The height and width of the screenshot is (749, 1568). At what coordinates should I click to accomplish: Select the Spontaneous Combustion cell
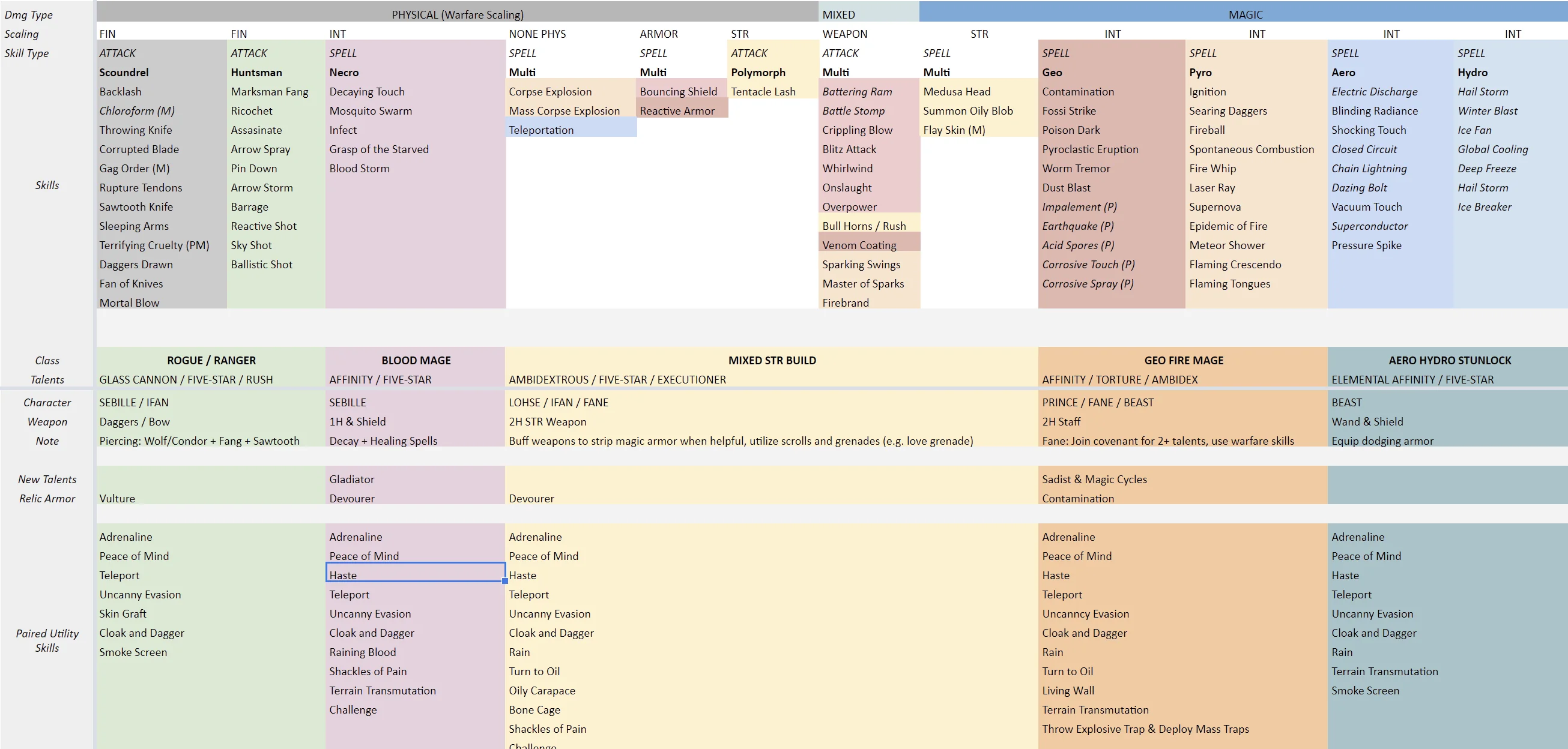point(1256,149)
